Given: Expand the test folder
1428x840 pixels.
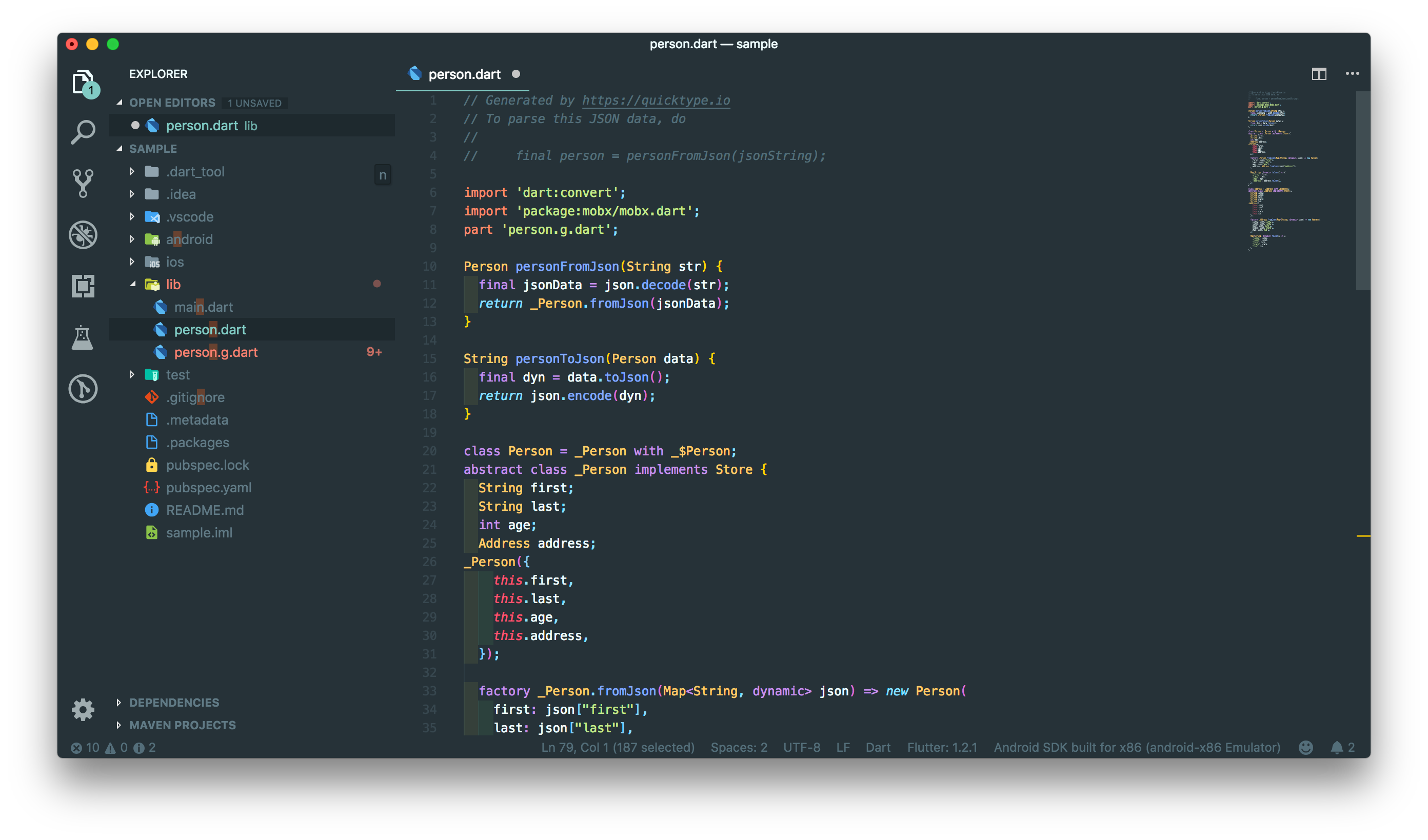Looking at the screenshot, I should pos(132,374).
